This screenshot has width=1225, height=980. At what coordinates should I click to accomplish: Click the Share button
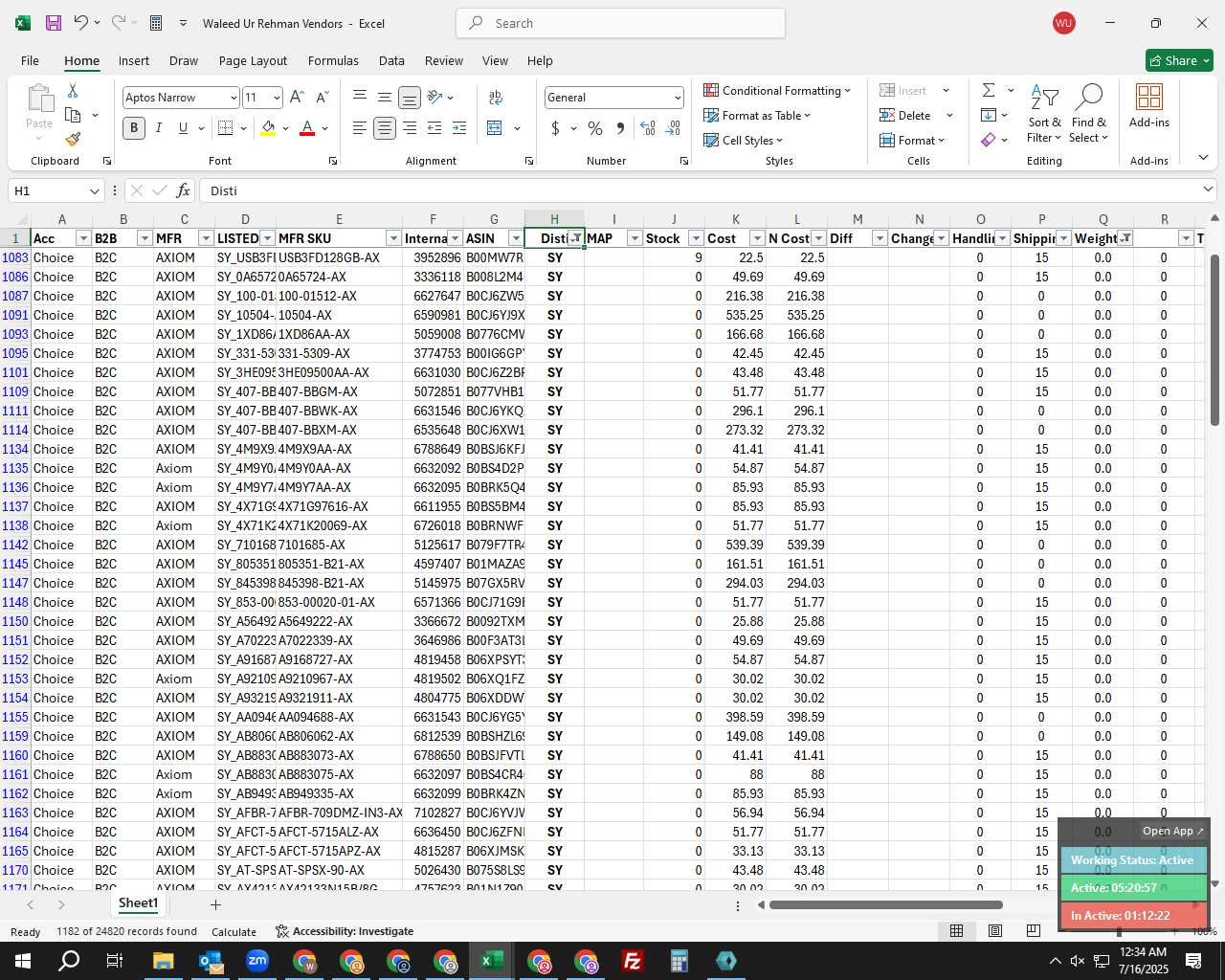point(1179,60)
